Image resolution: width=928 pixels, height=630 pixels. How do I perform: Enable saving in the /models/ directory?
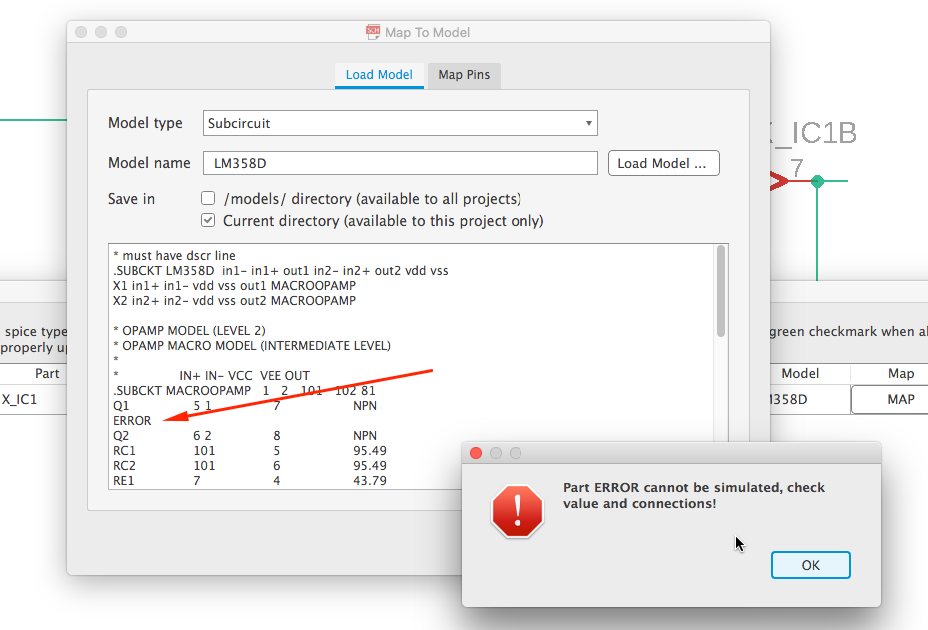[x=208, y=198]
